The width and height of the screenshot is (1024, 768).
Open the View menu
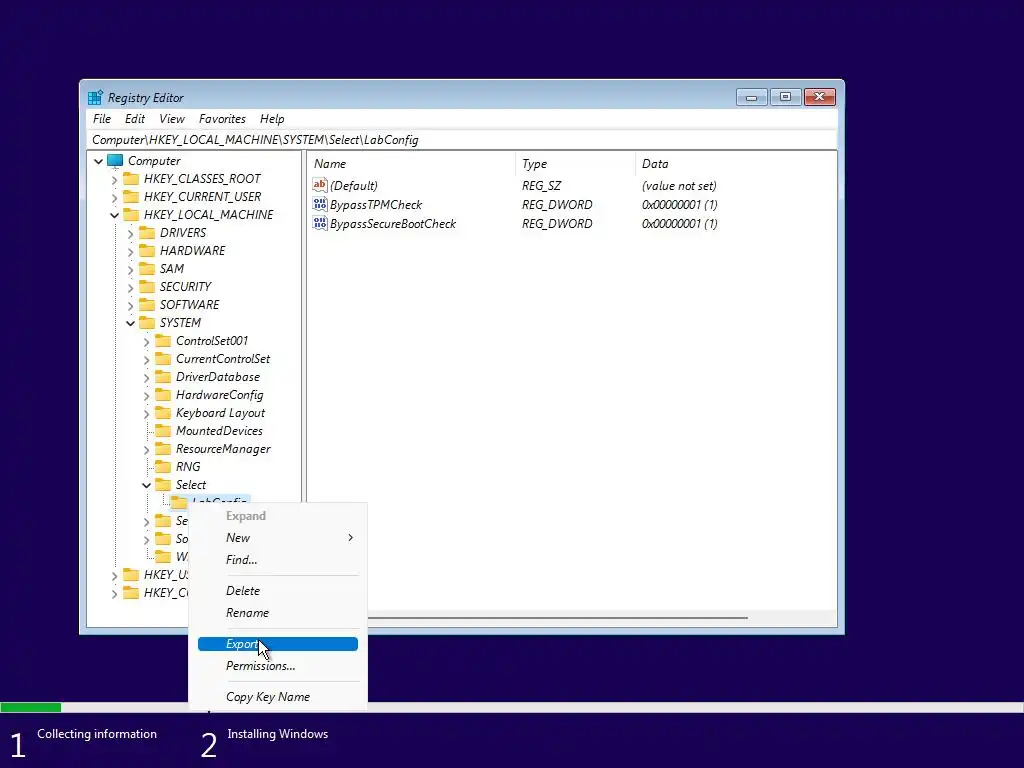pos(172,119)
